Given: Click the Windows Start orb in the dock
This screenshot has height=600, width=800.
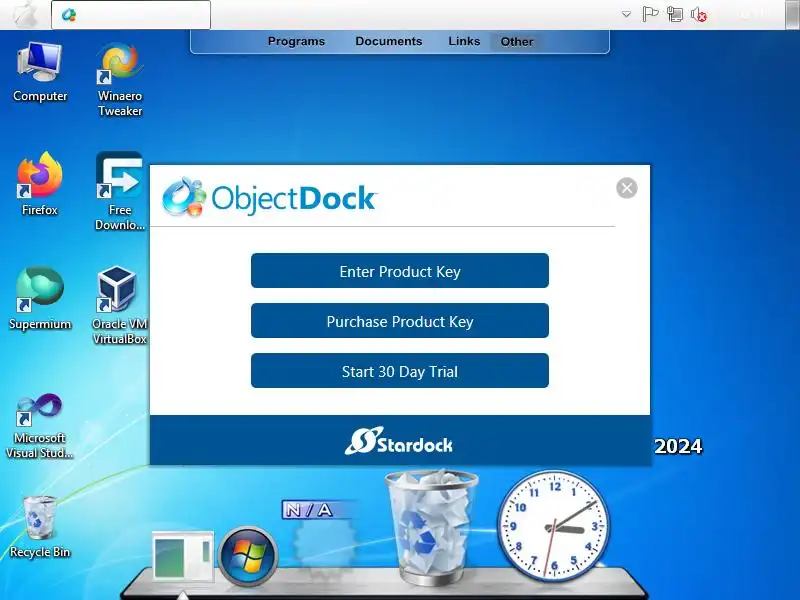Looking at the screenshot, I should (x=248, y=555).
